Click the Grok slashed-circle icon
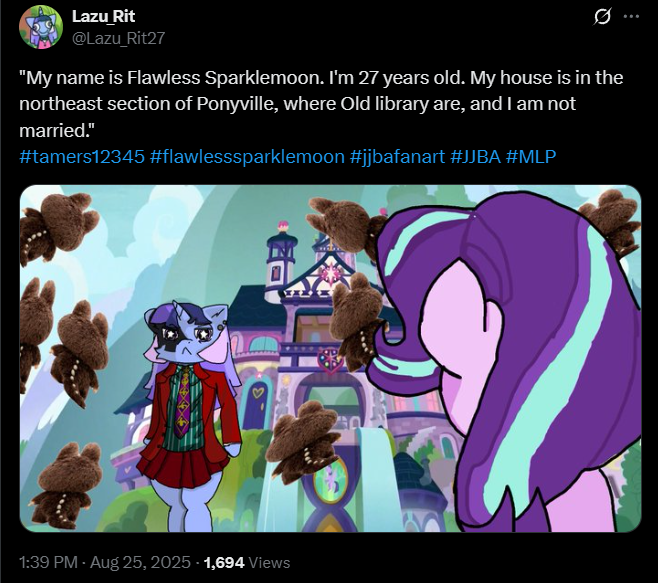The image size is (658, 583). (602, 17)
